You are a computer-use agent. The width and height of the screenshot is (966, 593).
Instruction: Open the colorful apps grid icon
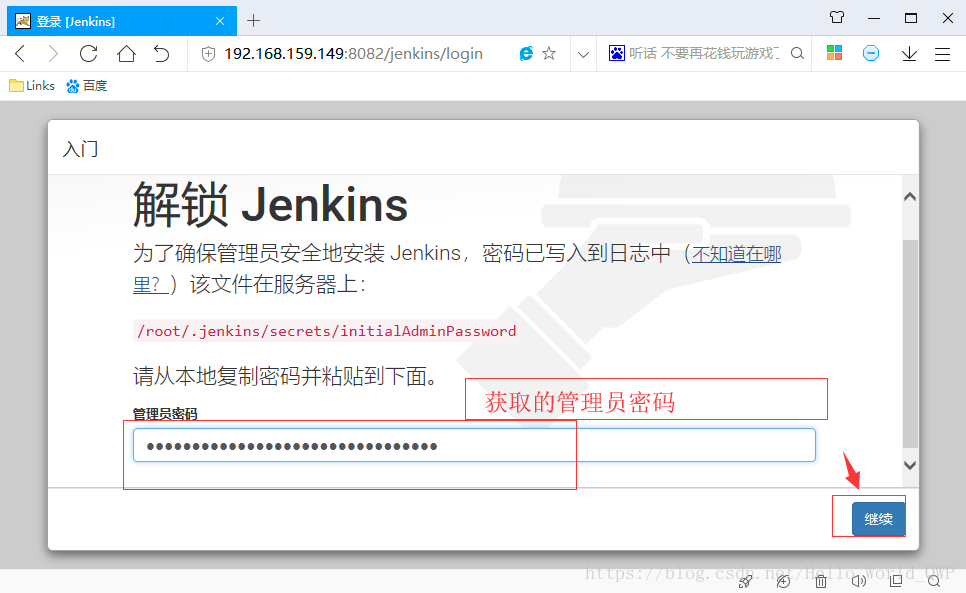point(835,53)
